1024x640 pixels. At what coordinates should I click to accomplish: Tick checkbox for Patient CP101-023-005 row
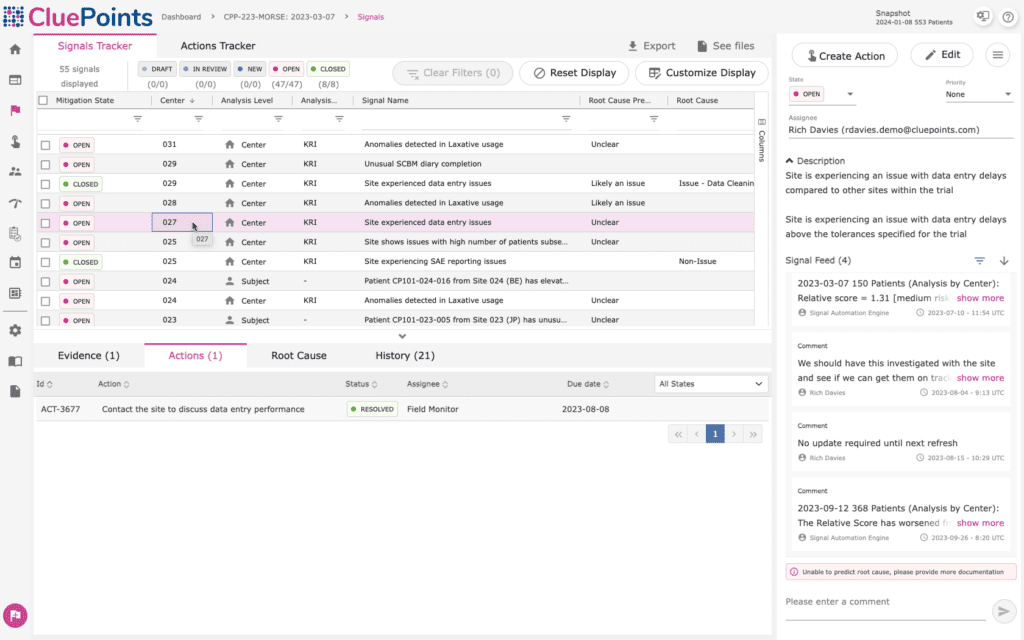[45, 321]
